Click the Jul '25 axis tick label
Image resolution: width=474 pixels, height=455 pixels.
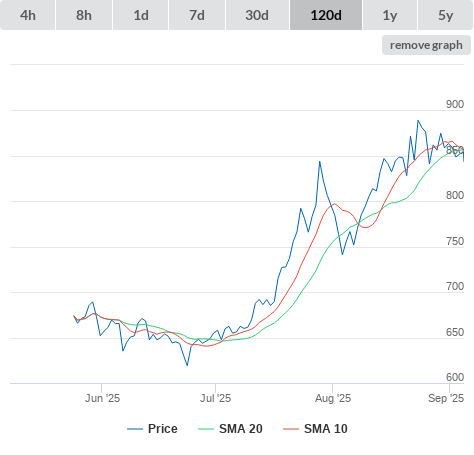pos(215,398)
